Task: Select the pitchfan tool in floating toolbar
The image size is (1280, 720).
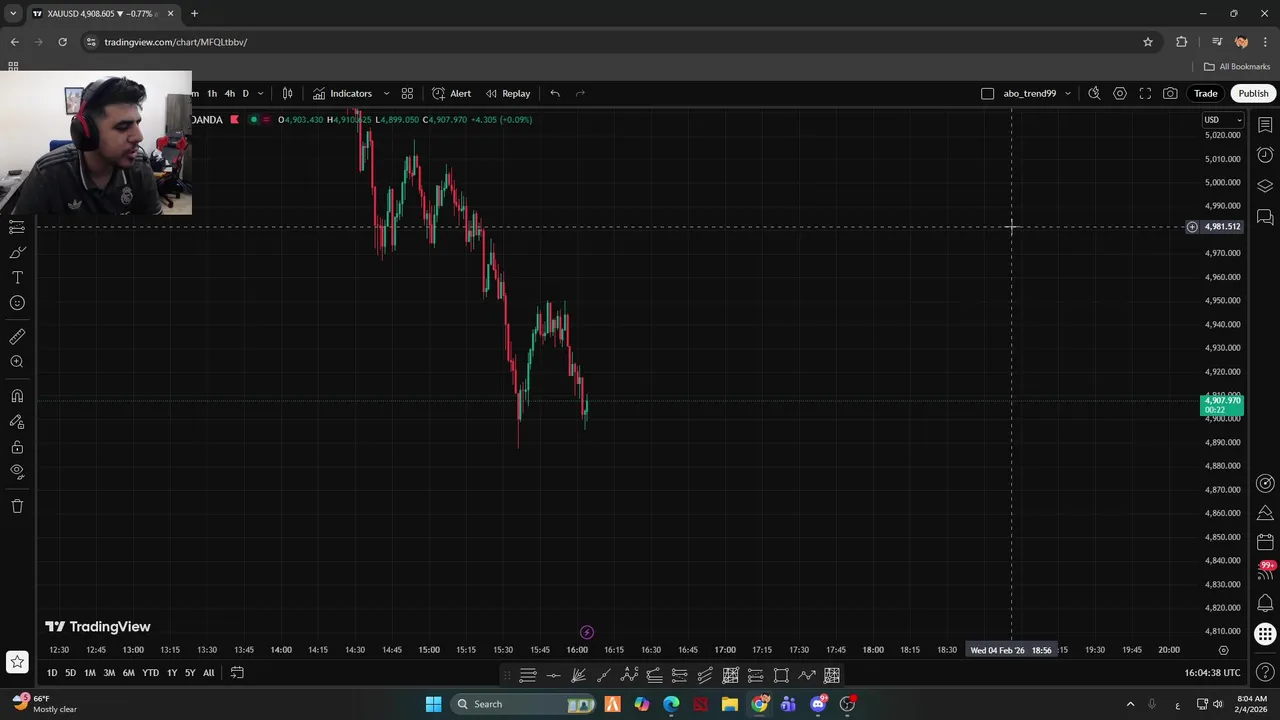Action: coord(578,676)
